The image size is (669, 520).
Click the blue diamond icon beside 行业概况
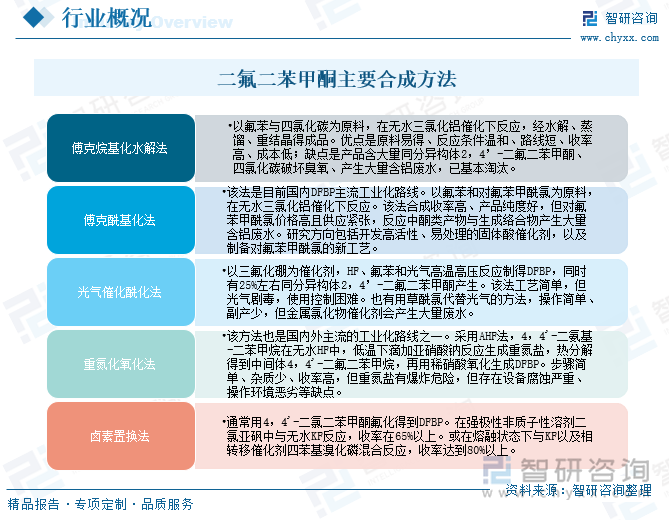[33, 17]
